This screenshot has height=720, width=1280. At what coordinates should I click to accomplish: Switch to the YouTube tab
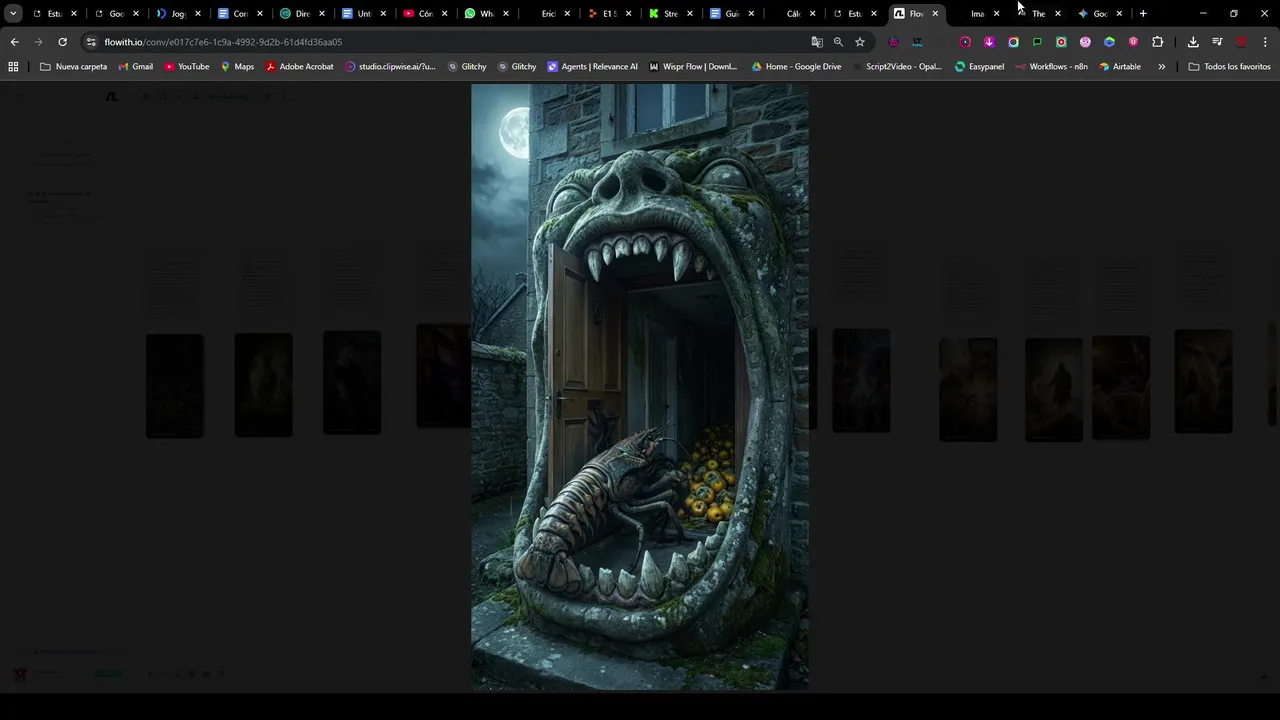click(x=418, y=14)
